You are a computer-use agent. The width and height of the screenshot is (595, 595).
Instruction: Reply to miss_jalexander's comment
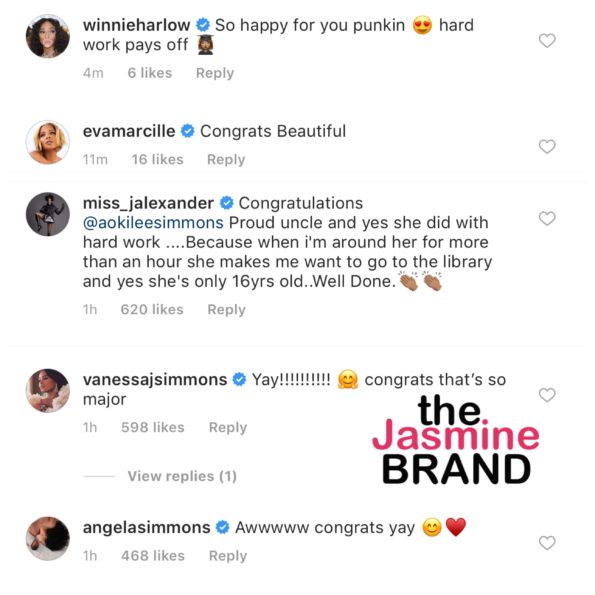[227, 310]
